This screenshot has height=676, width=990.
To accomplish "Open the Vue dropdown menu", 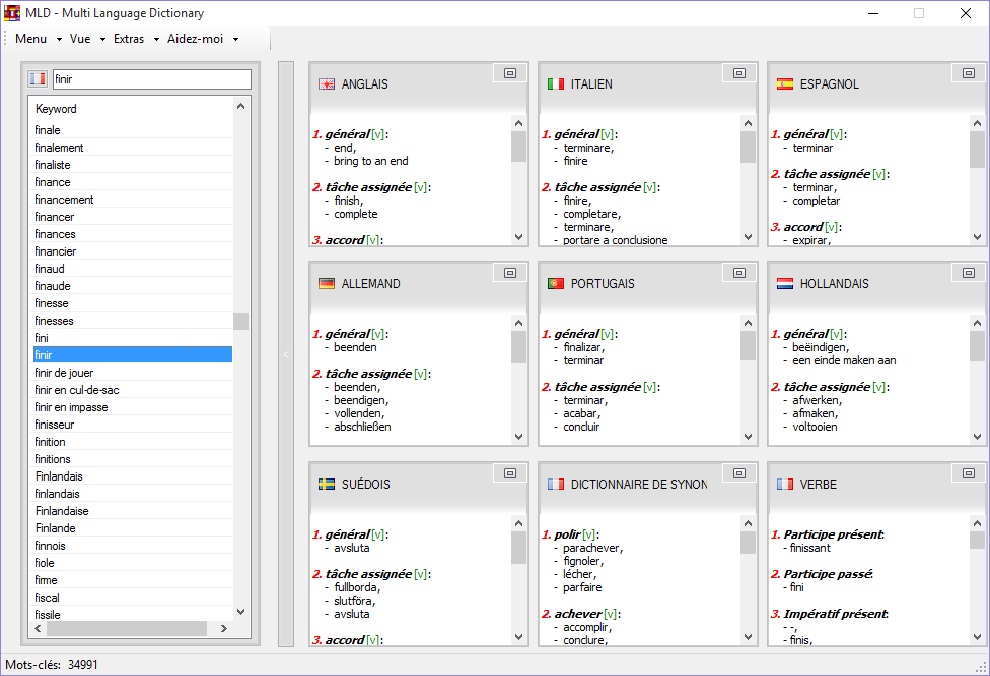I will point(87,39).
